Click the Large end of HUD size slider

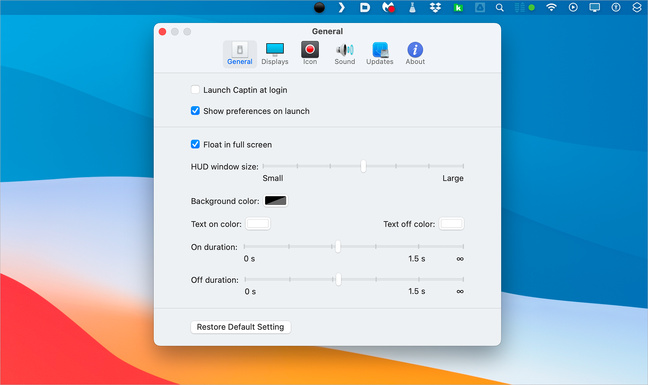tap(453, 178)
